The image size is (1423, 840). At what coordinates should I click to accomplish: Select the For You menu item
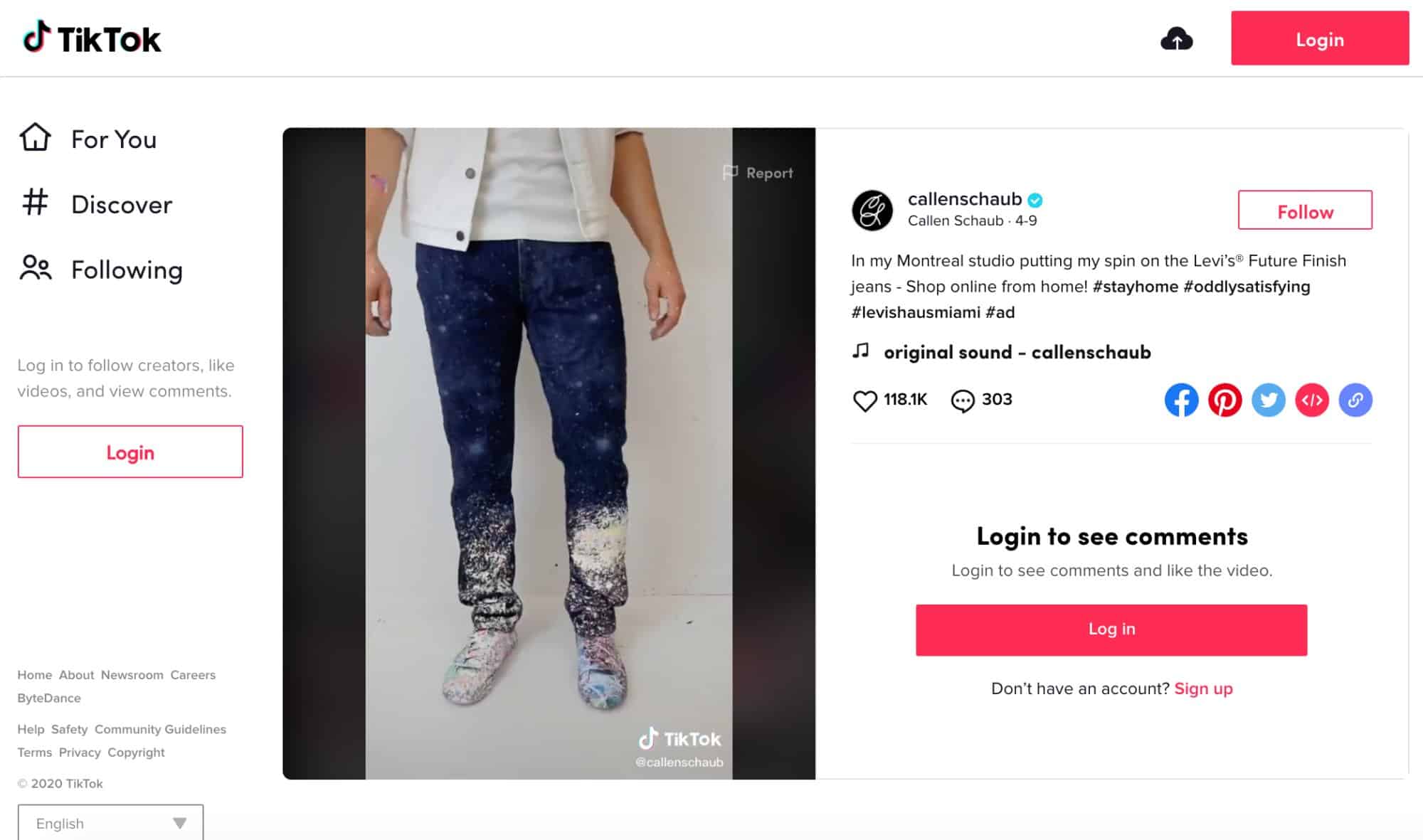pos(113,139)
